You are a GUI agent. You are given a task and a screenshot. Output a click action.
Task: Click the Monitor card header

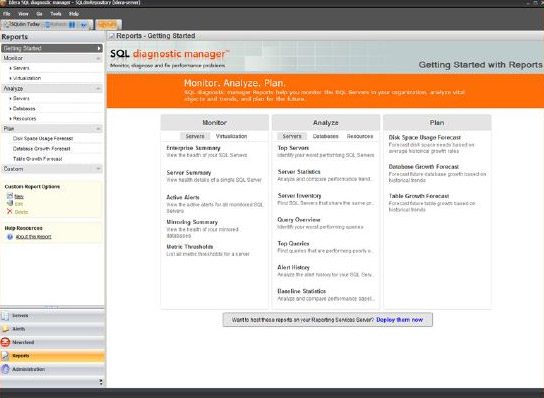pos(214,123)
